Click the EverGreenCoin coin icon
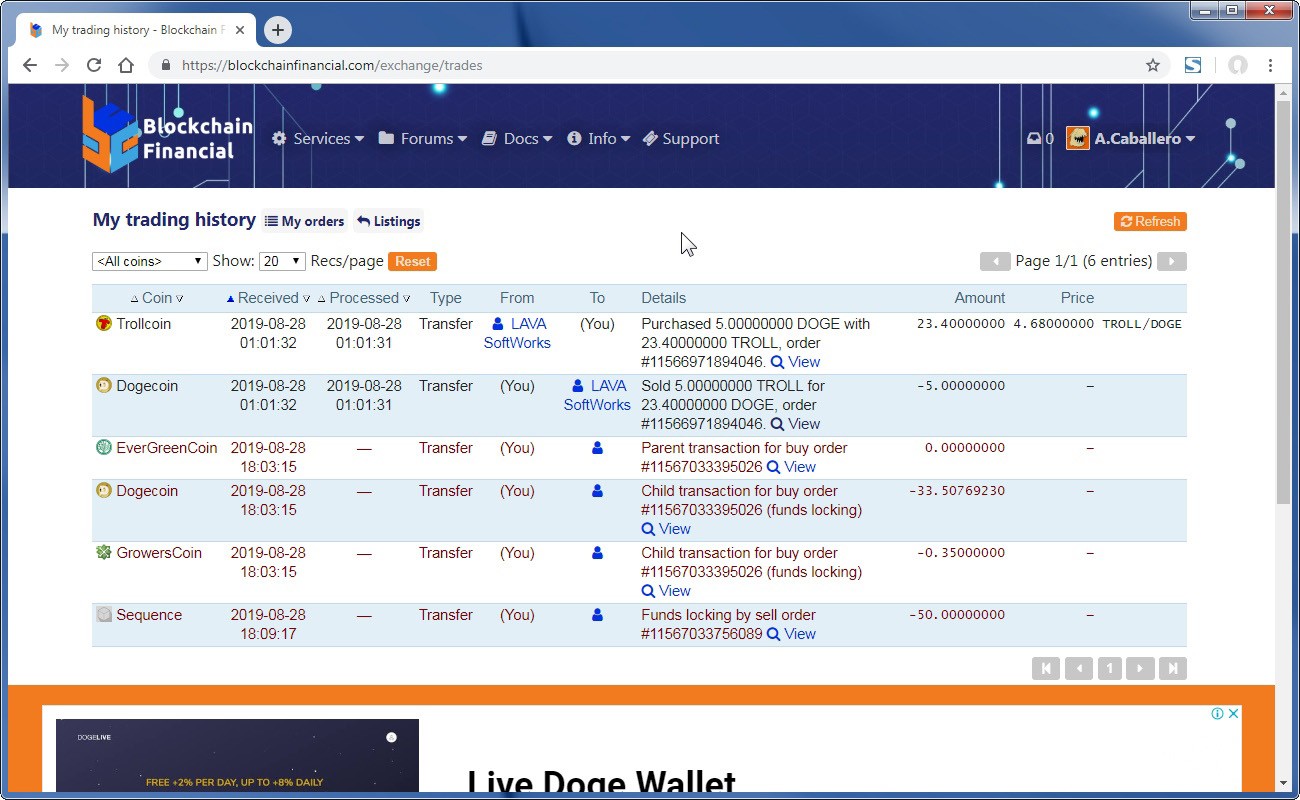This screenshot has height=800, width=1300. tap(104, 448)
